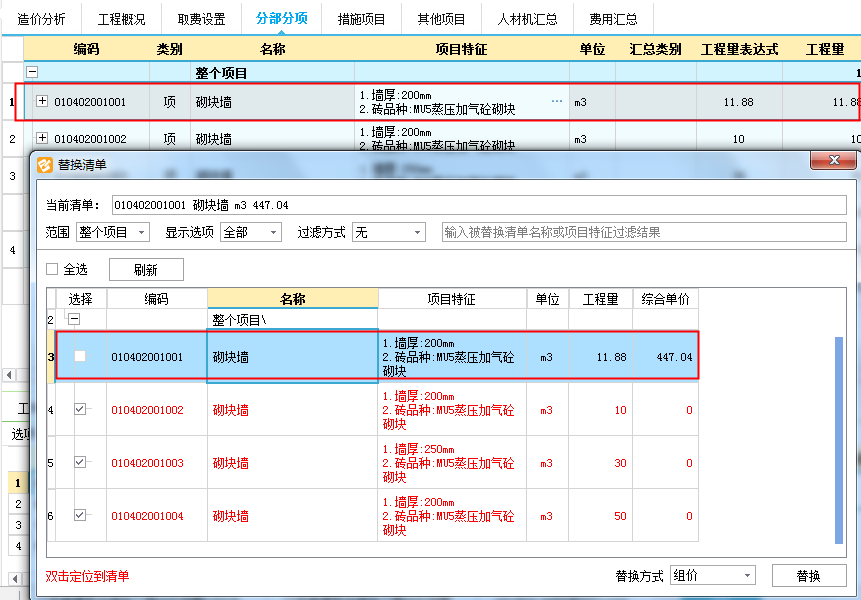Close the 替换清单 dialog

pyautogui.click(x=832, y=162)
